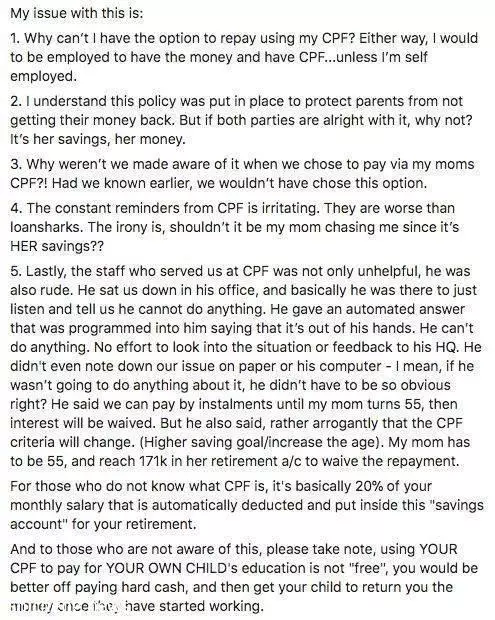Click the line mentioning '171k in her retirement a/c'
Screen dimensions: 495x620
click(x=234, y=461)
